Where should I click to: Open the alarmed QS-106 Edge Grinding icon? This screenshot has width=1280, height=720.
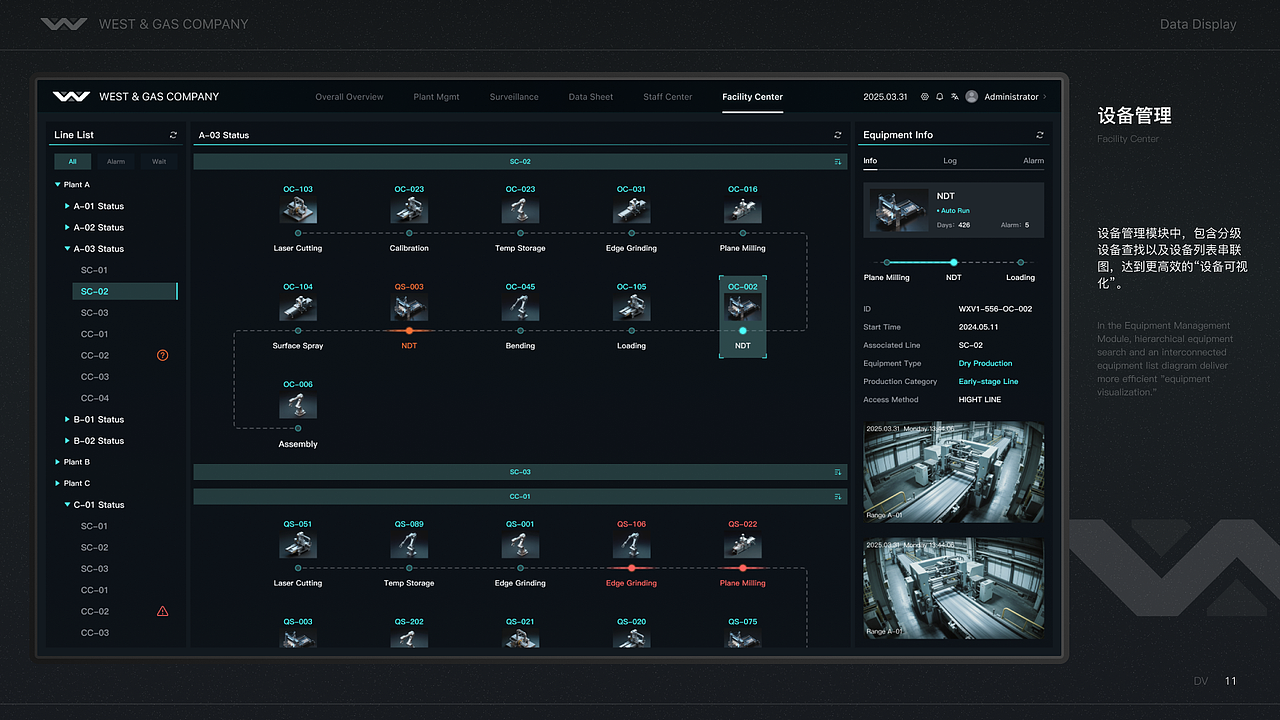point(631,544)
